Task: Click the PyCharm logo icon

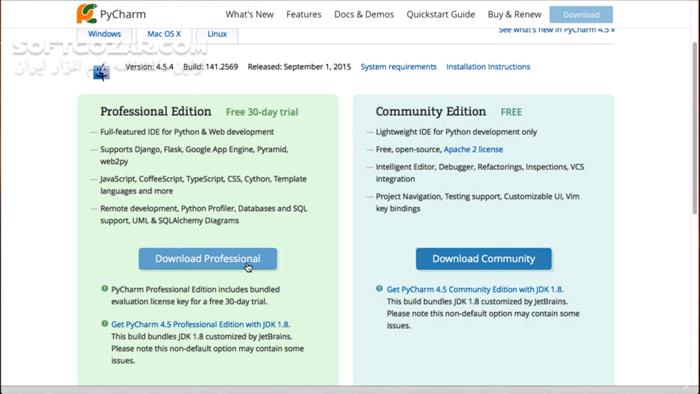Action: point(87,13)
